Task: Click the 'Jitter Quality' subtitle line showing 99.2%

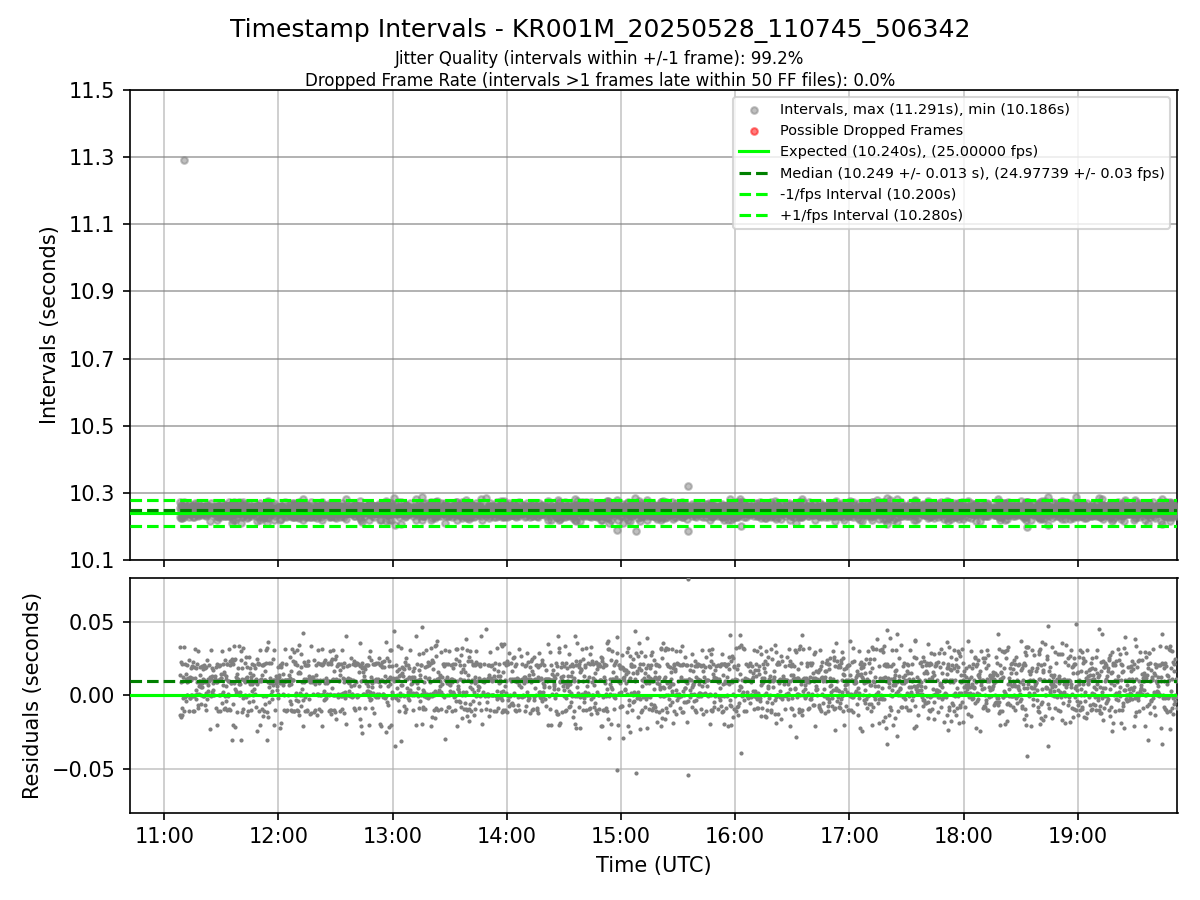Action: [599, 59]
